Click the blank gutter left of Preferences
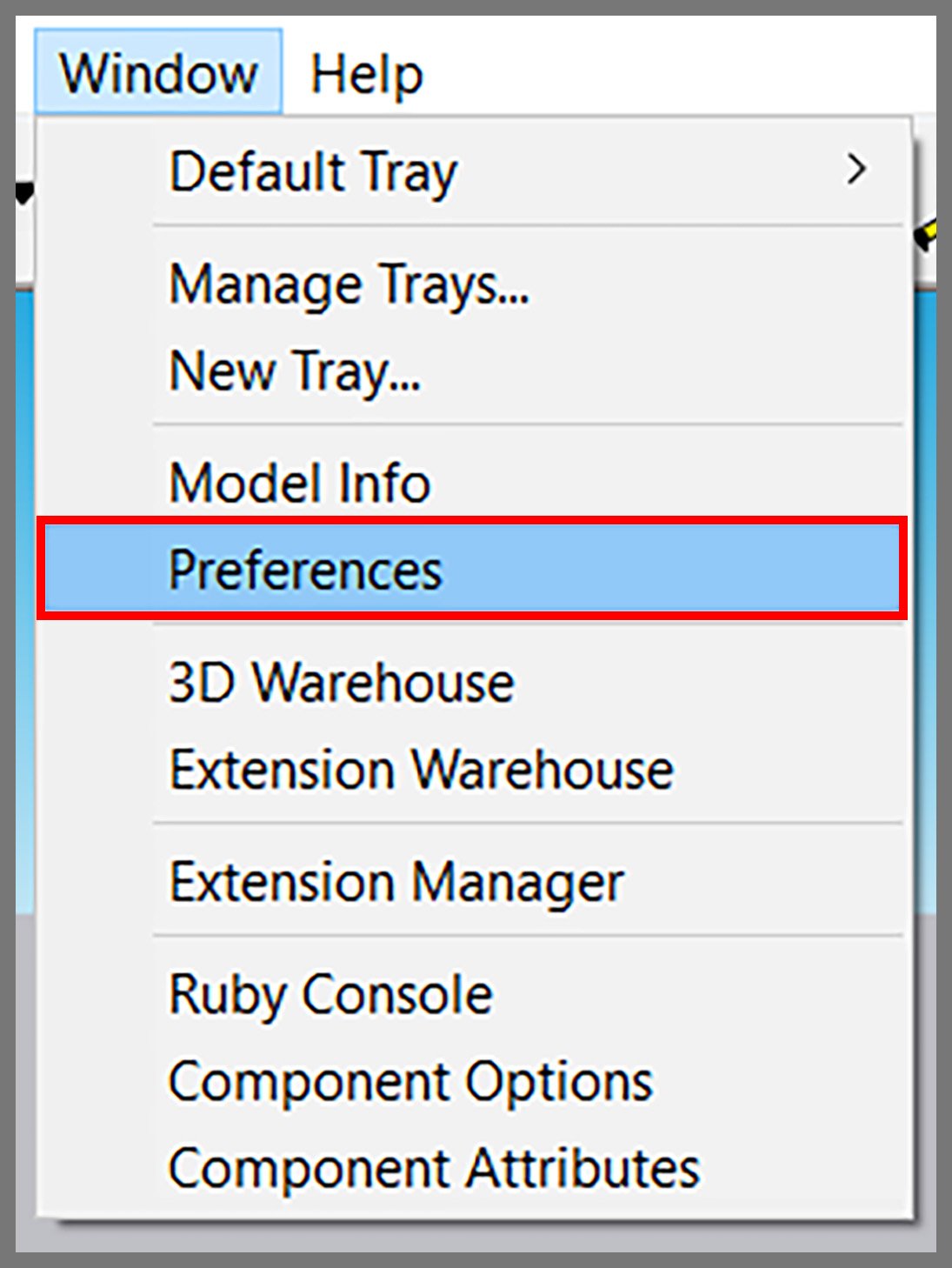Screen dimensions: 952x1268 pyautogui.click(x=97, y=569)
